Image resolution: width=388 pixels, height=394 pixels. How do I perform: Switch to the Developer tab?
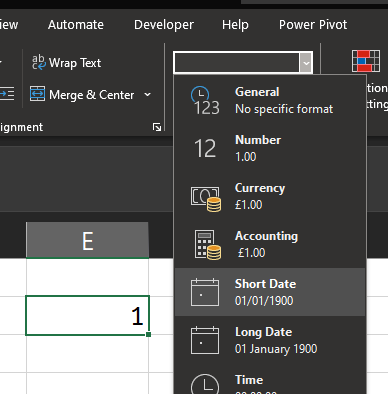click(164, 25)
